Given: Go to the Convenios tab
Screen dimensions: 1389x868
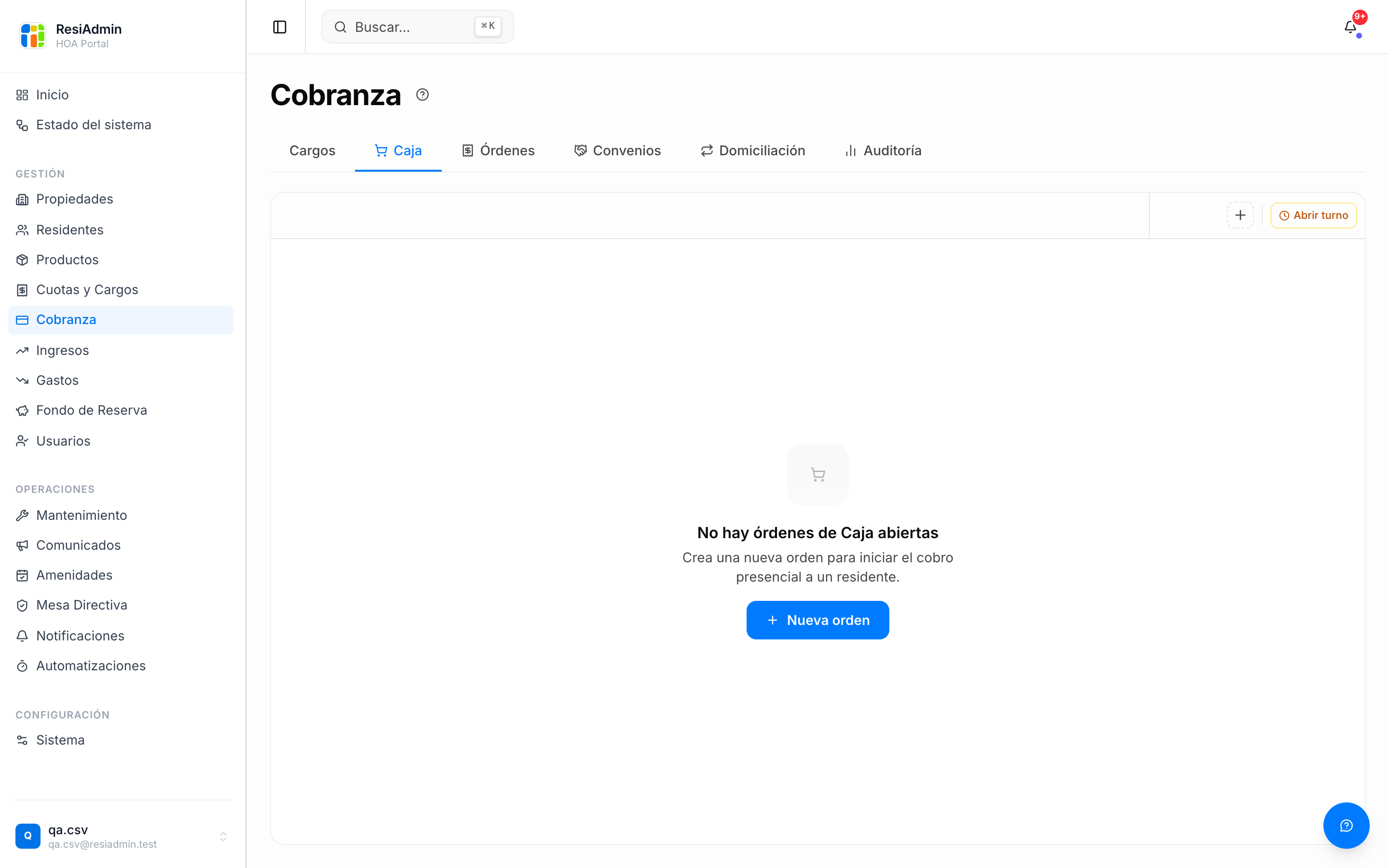Looking at the screenshot, I should 618,150.
